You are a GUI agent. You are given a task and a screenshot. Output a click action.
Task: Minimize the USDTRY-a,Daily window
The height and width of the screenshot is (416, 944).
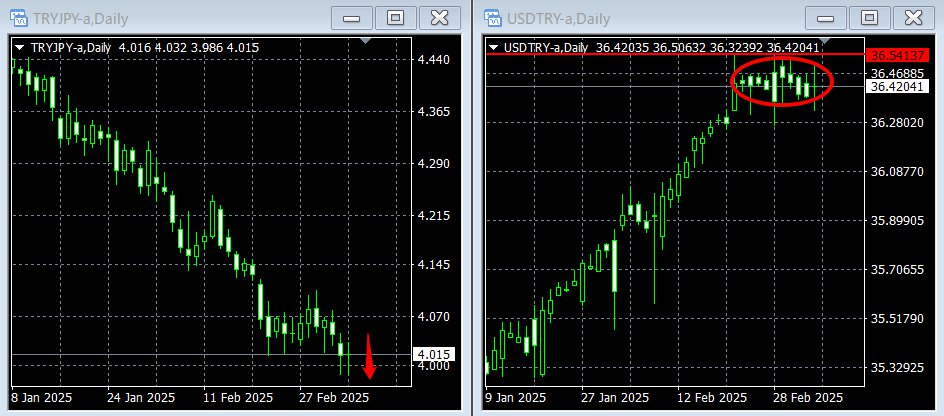click(825, 18)
